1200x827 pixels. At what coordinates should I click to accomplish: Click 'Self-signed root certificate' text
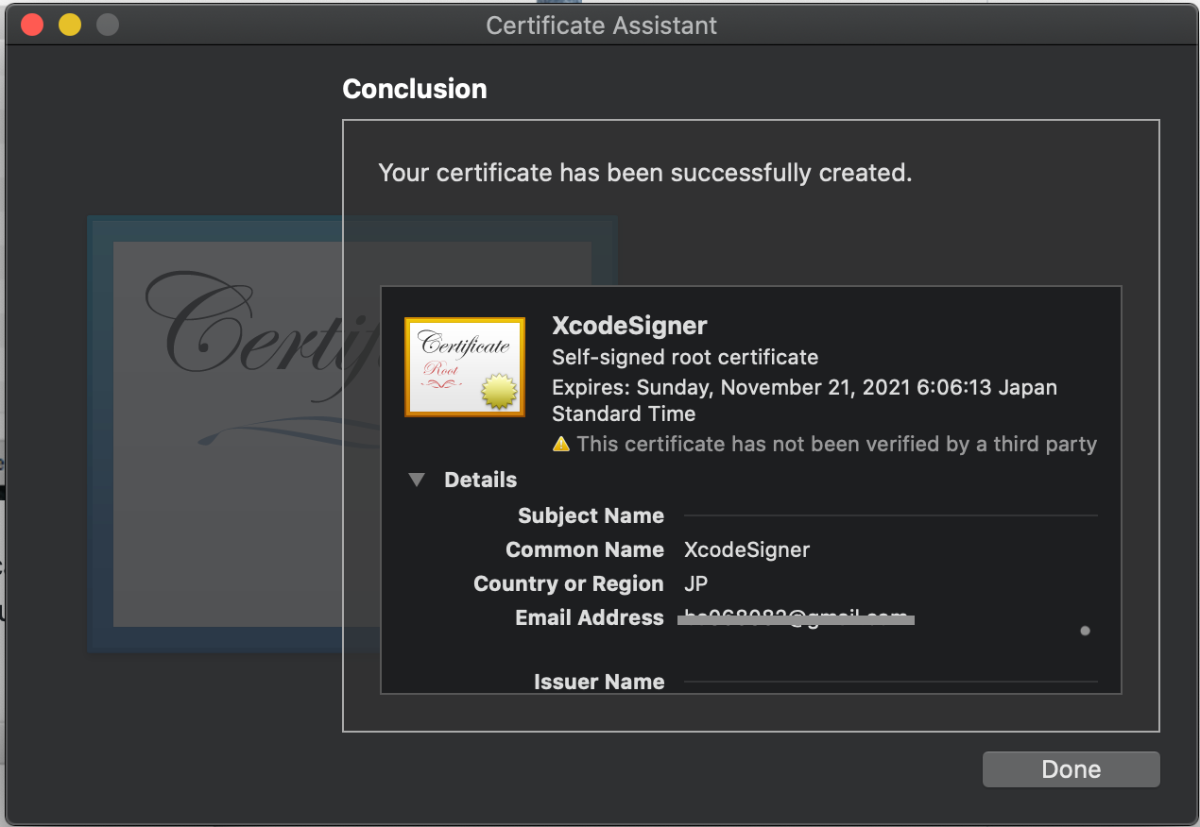[x=685, y=357]
